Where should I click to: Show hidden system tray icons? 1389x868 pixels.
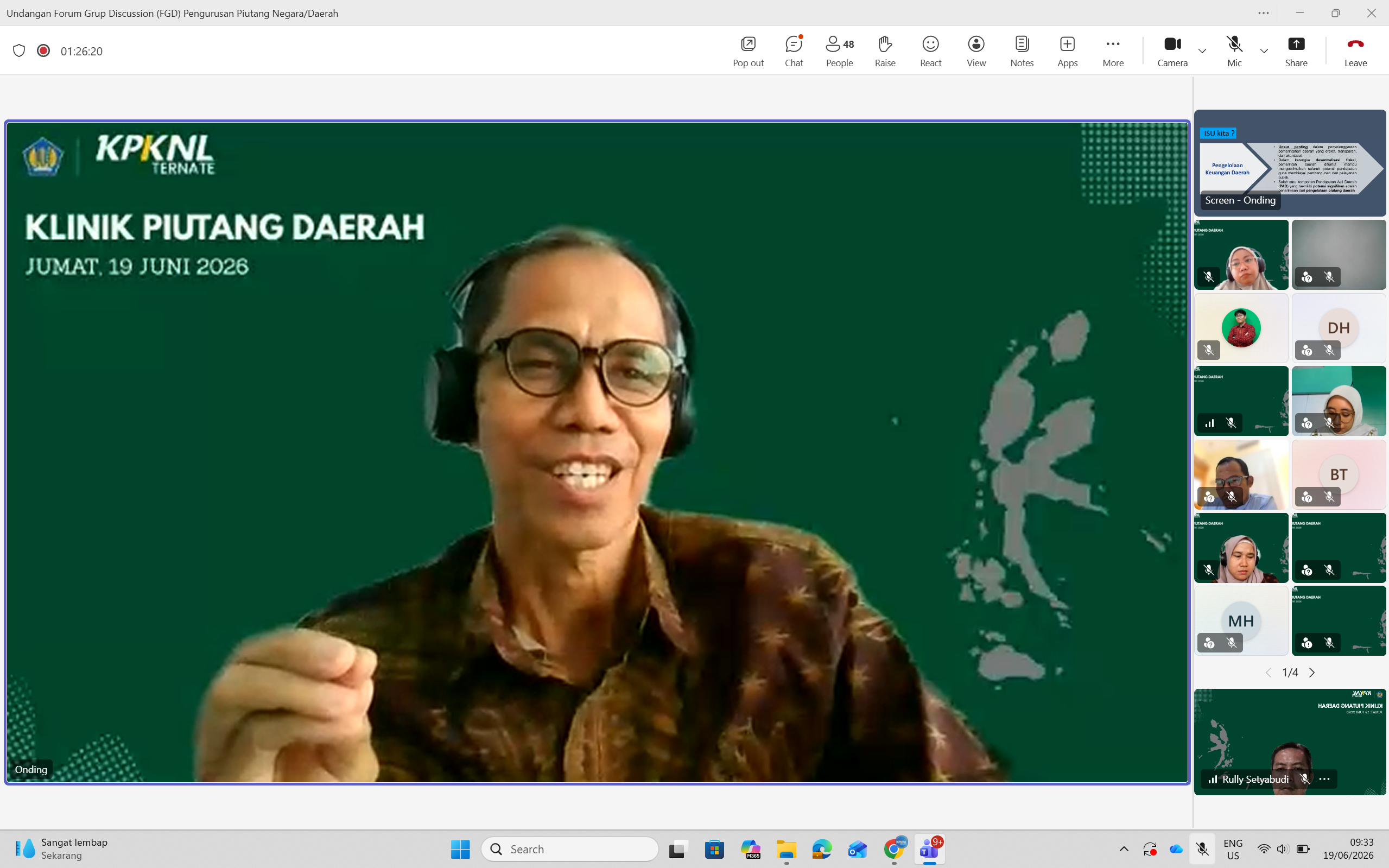click(x=1124, y=848)
